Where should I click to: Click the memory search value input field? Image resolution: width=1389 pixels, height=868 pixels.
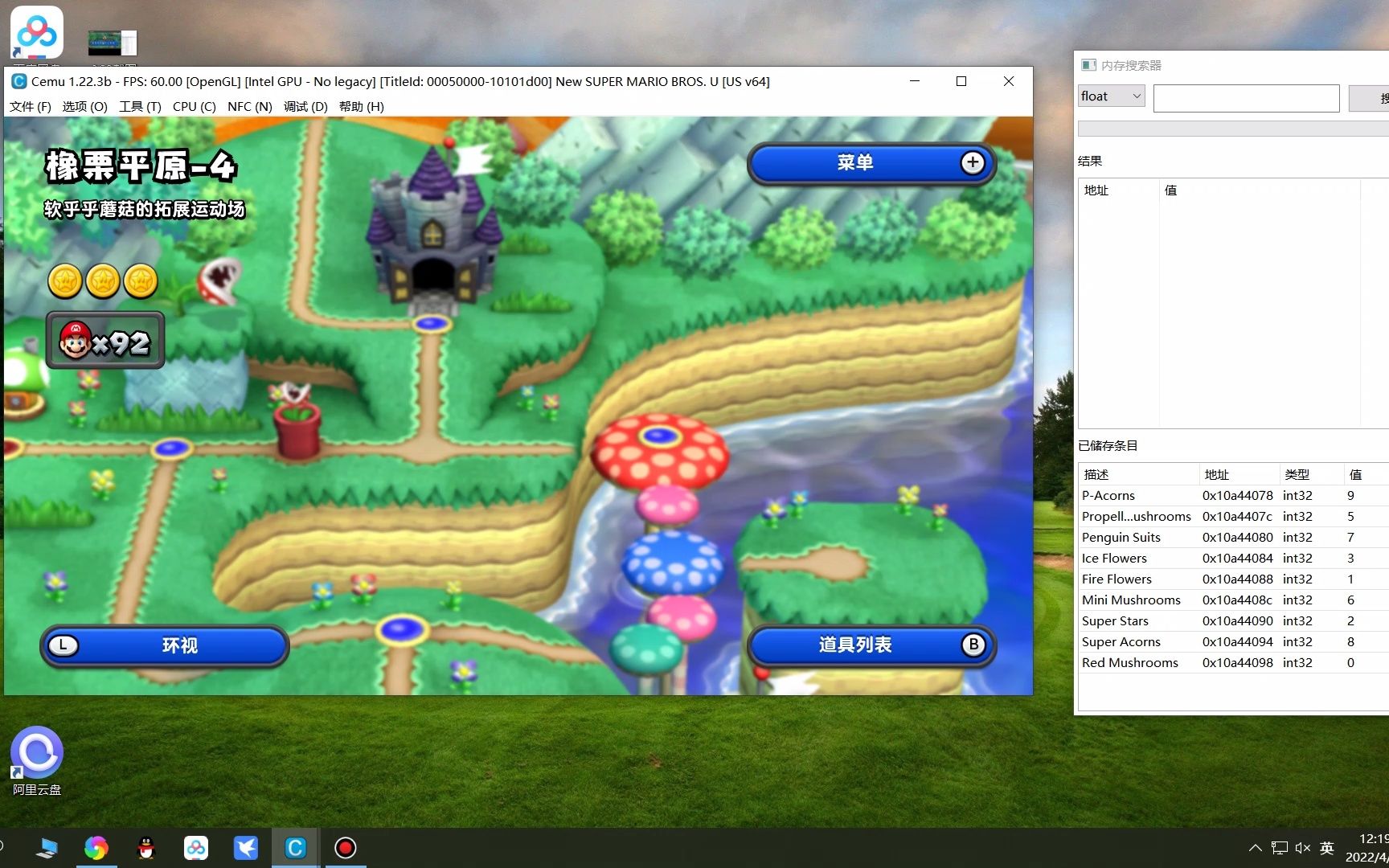point(1246,98)
